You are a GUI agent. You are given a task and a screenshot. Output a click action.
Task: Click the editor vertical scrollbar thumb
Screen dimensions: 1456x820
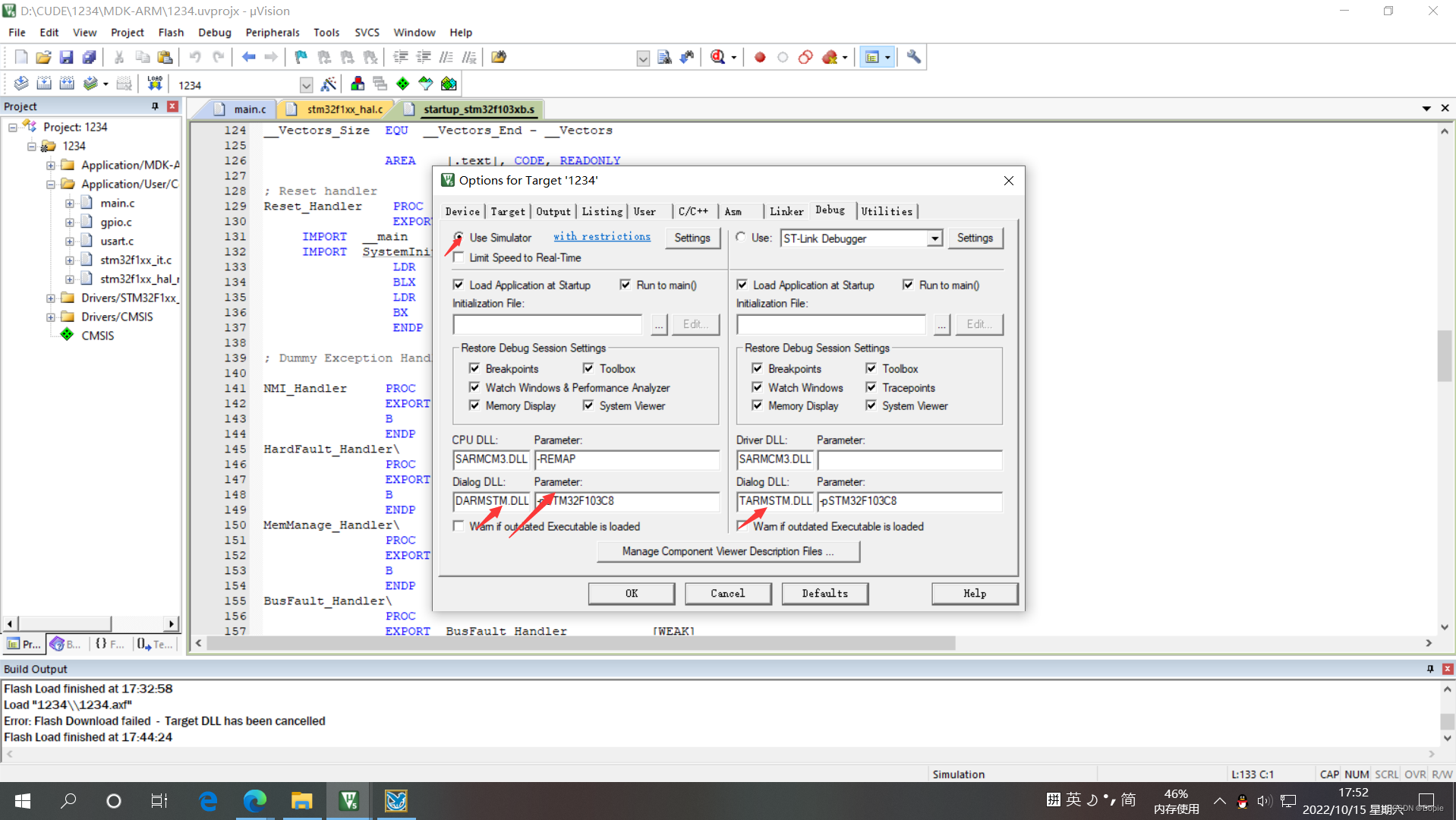1445,355
